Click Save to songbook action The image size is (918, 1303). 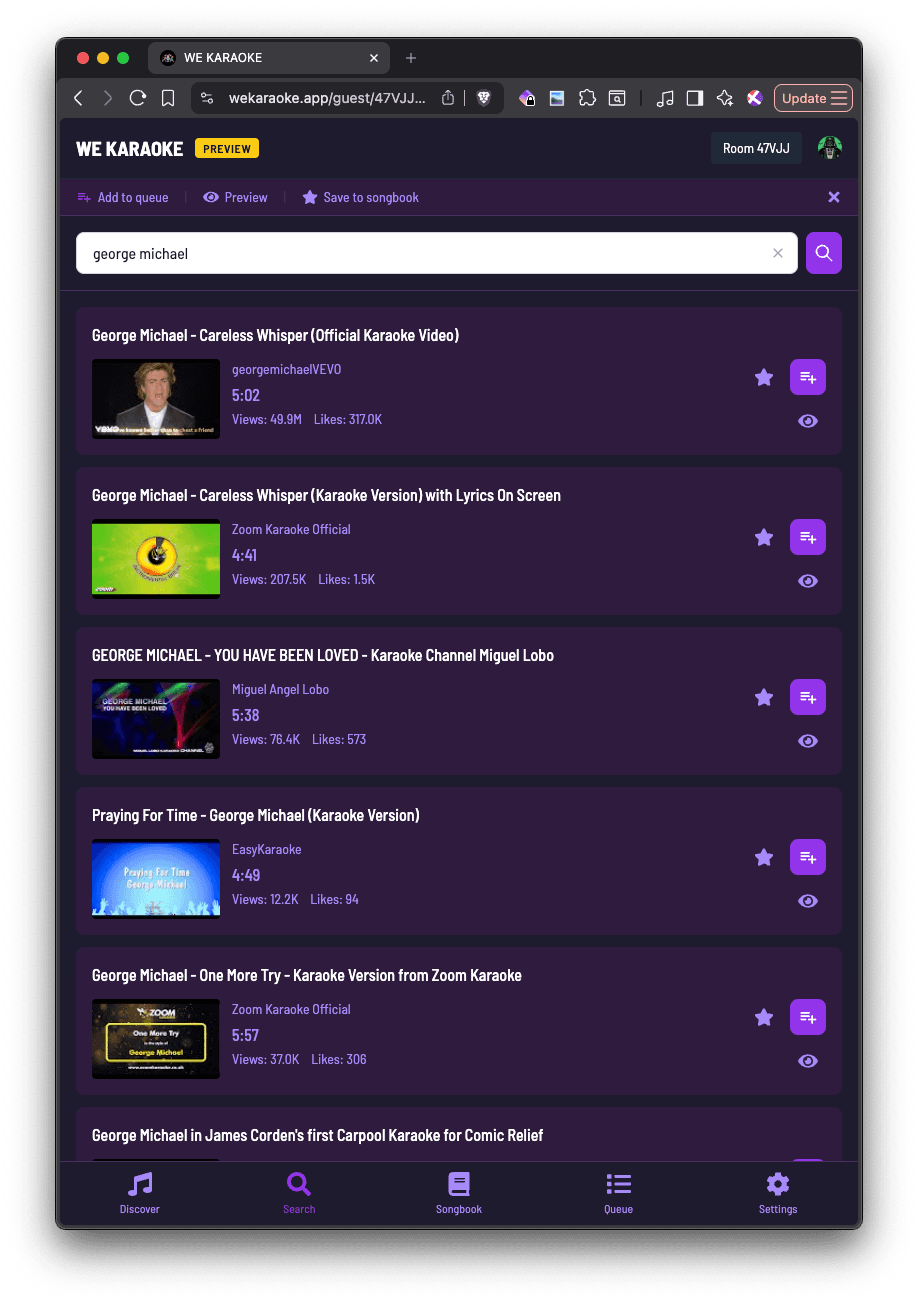(359, 197)
